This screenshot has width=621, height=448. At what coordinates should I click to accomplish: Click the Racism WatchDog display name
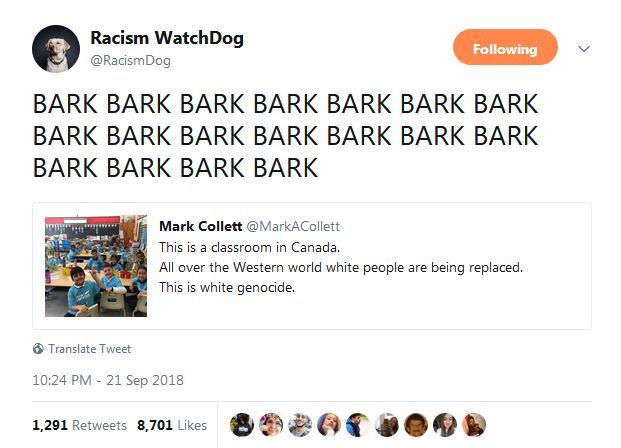[167, 38]
